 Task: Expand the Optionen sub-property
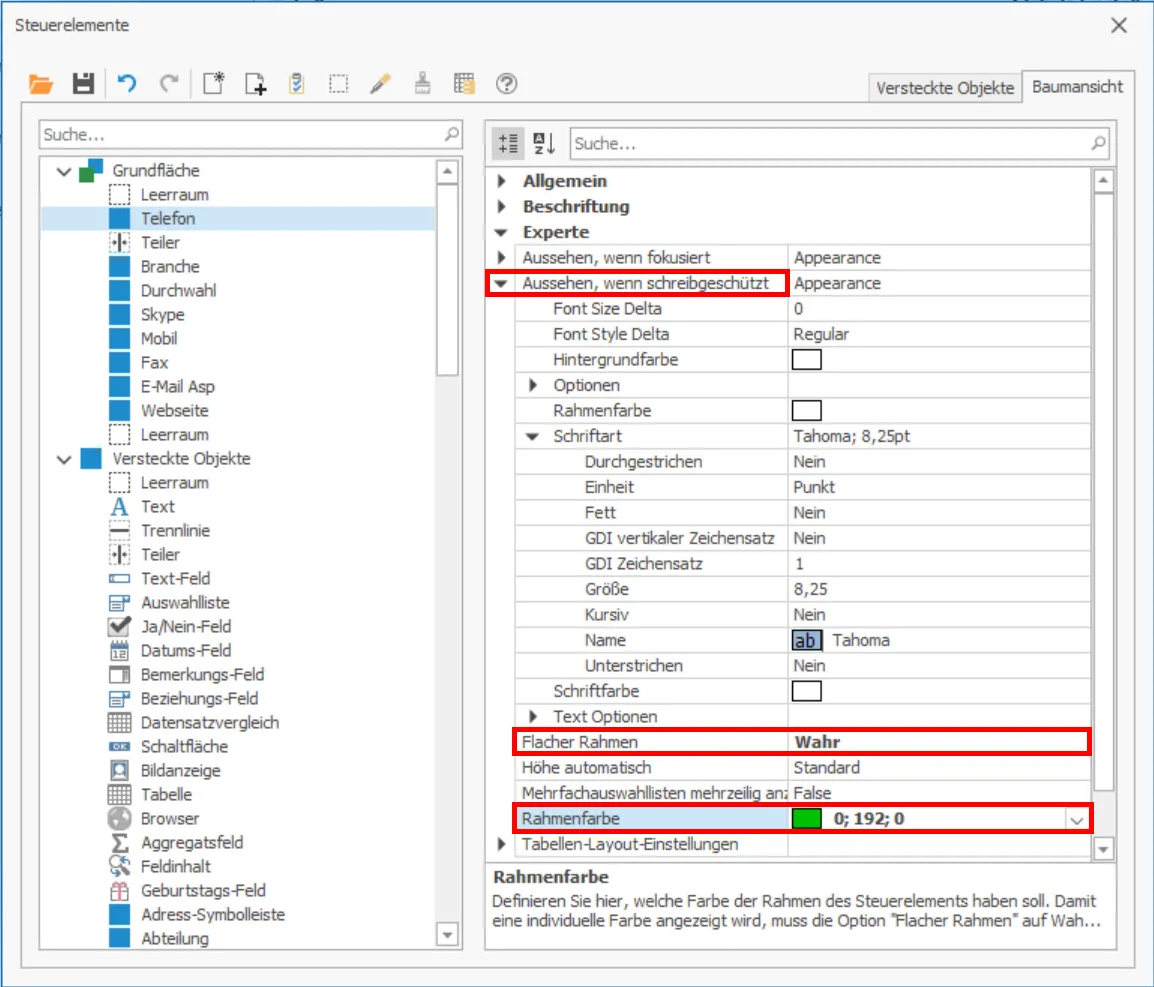pyautogui.click(x=533, y=385)
